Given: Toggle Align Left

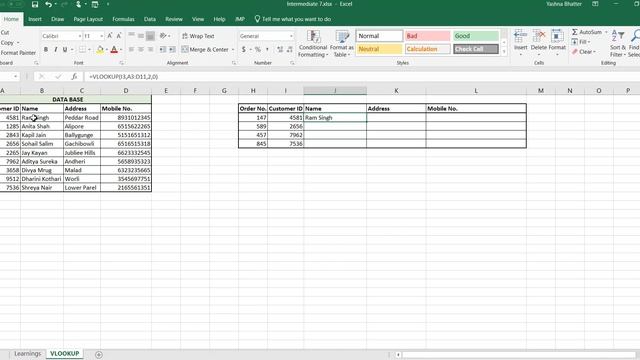Looking at the screenshot, I should point(131,49).
